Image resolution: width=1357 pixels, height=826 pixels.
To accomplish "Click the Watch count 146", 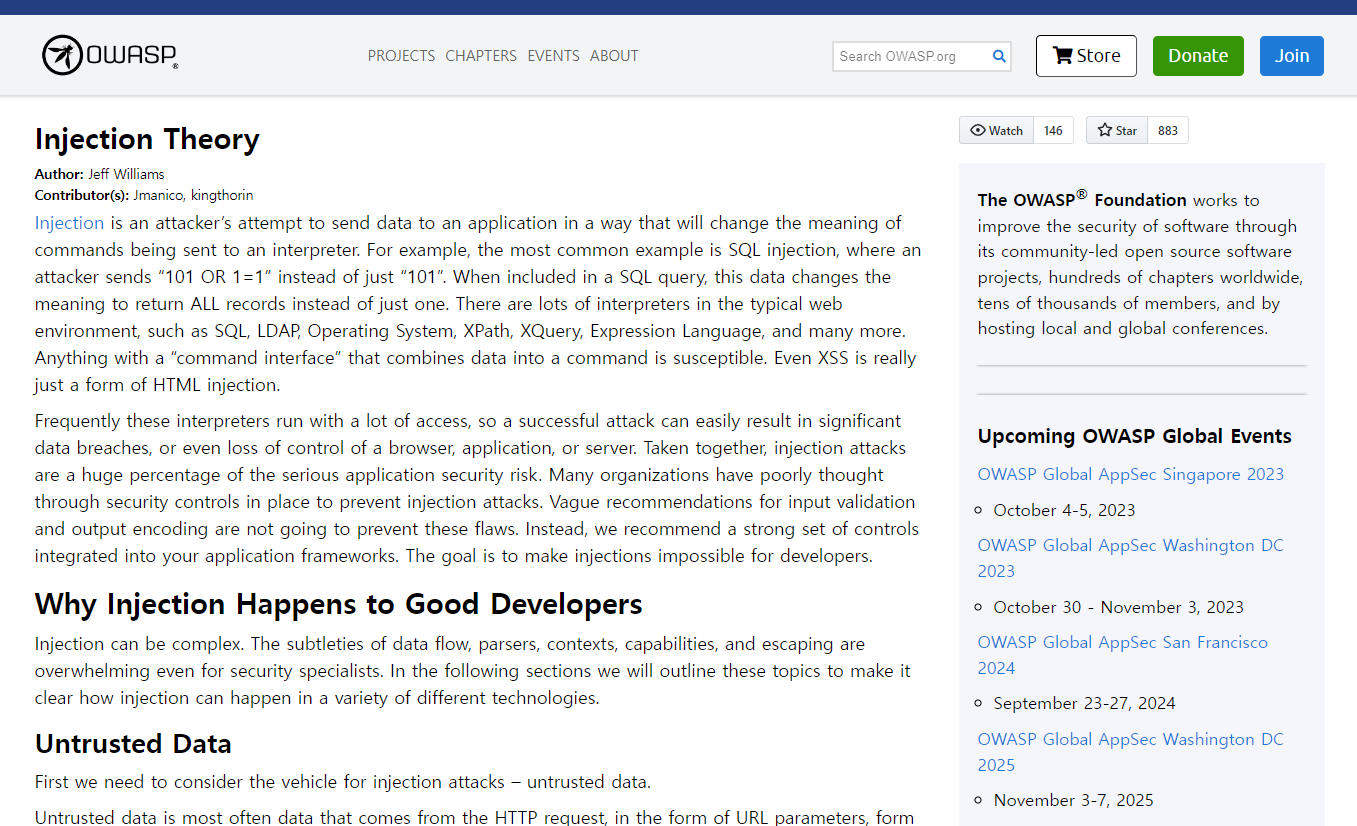I will (x=1053, y=130).
